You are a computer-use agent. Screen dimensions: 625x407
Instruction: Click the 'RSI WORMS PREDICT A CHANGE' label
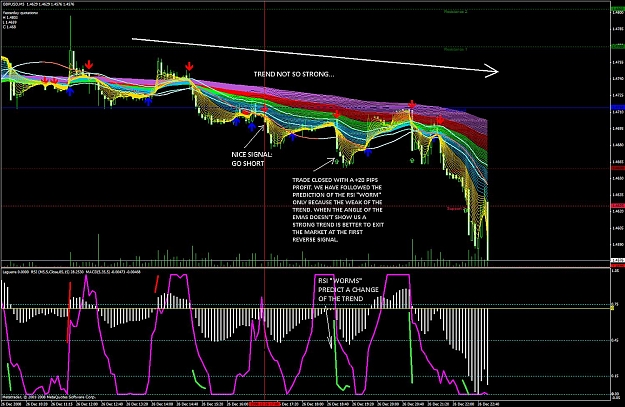pos(348,289)
